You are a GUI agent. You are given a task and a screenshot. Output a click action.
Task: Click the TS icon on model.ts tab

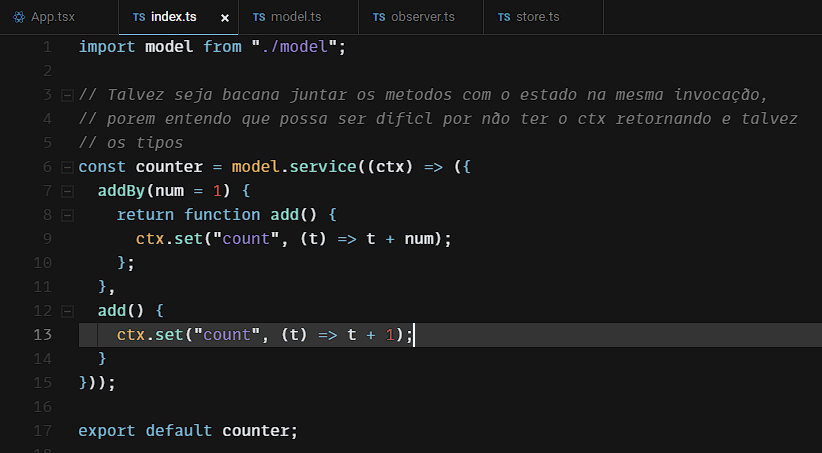(259, 18)
